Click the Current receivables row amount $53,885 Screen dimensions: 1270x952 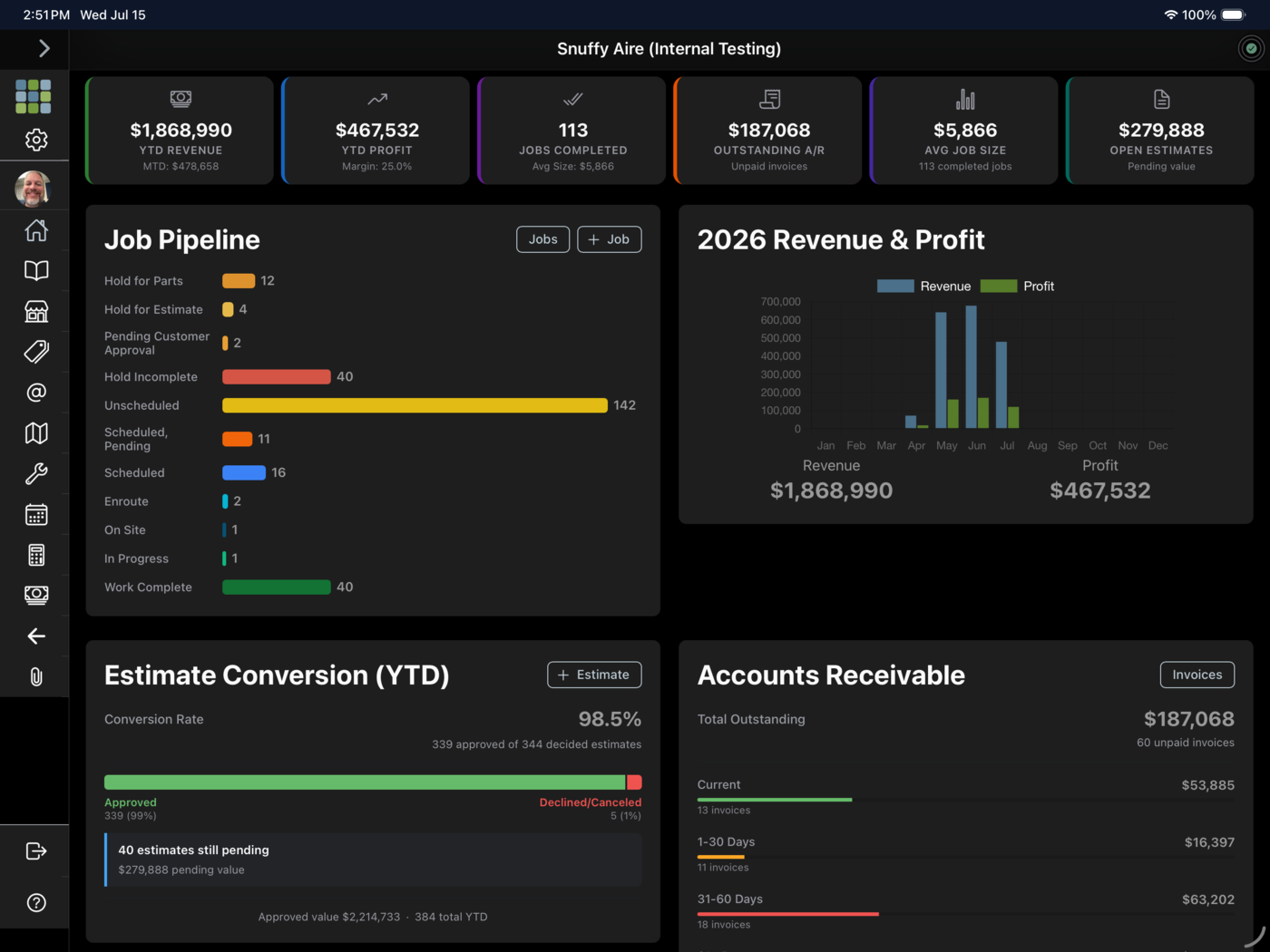[x=1207, y=785]
